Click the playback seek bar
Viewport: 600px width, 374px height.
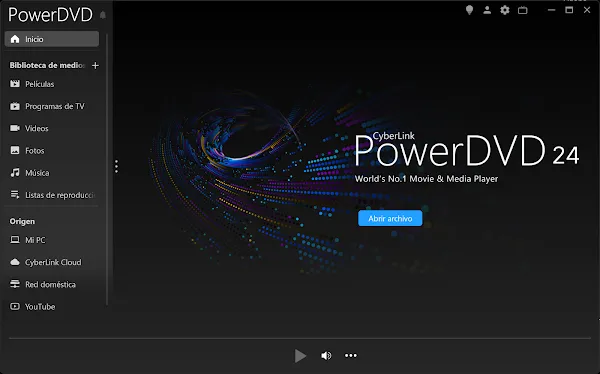(x=300, y=338)
